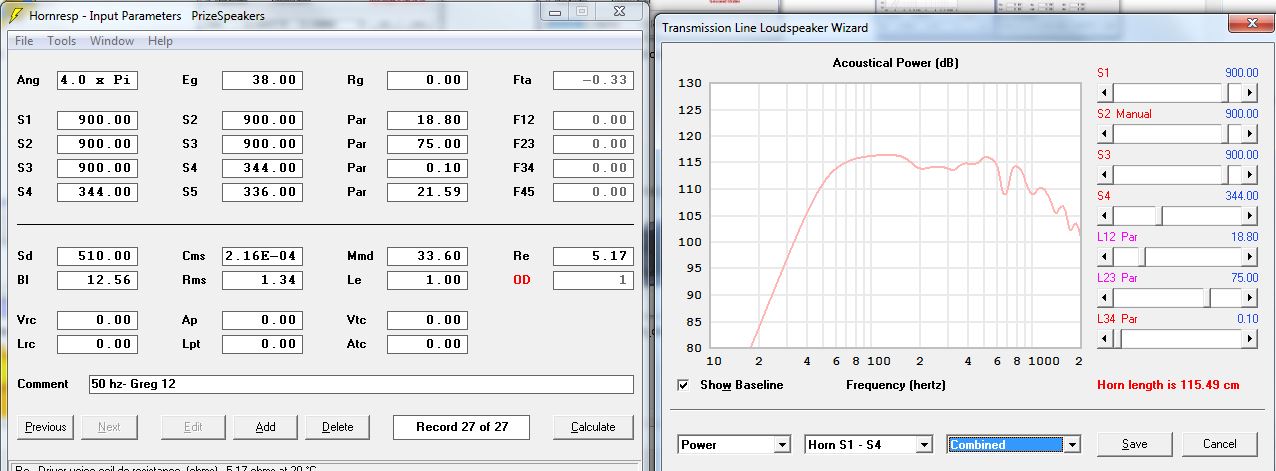
Task: Click the Le field showing 1.00
Action: [427, 280]
